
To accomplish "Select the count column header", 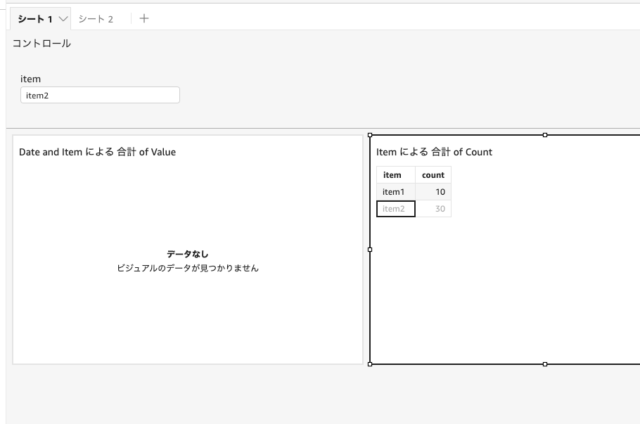I will [433, 175].
